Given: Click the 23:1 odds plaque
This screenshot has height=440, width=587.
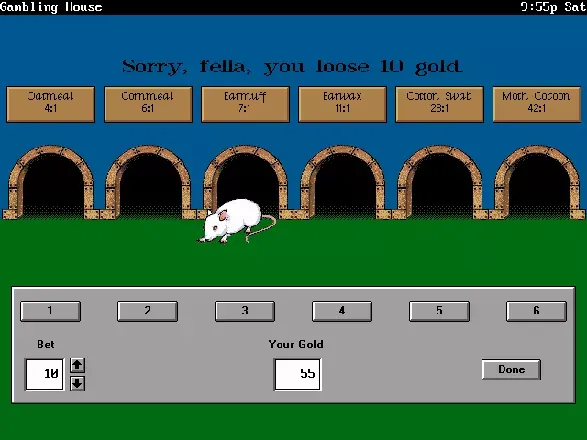Looking at the screenshot, I should coord(439,104).
